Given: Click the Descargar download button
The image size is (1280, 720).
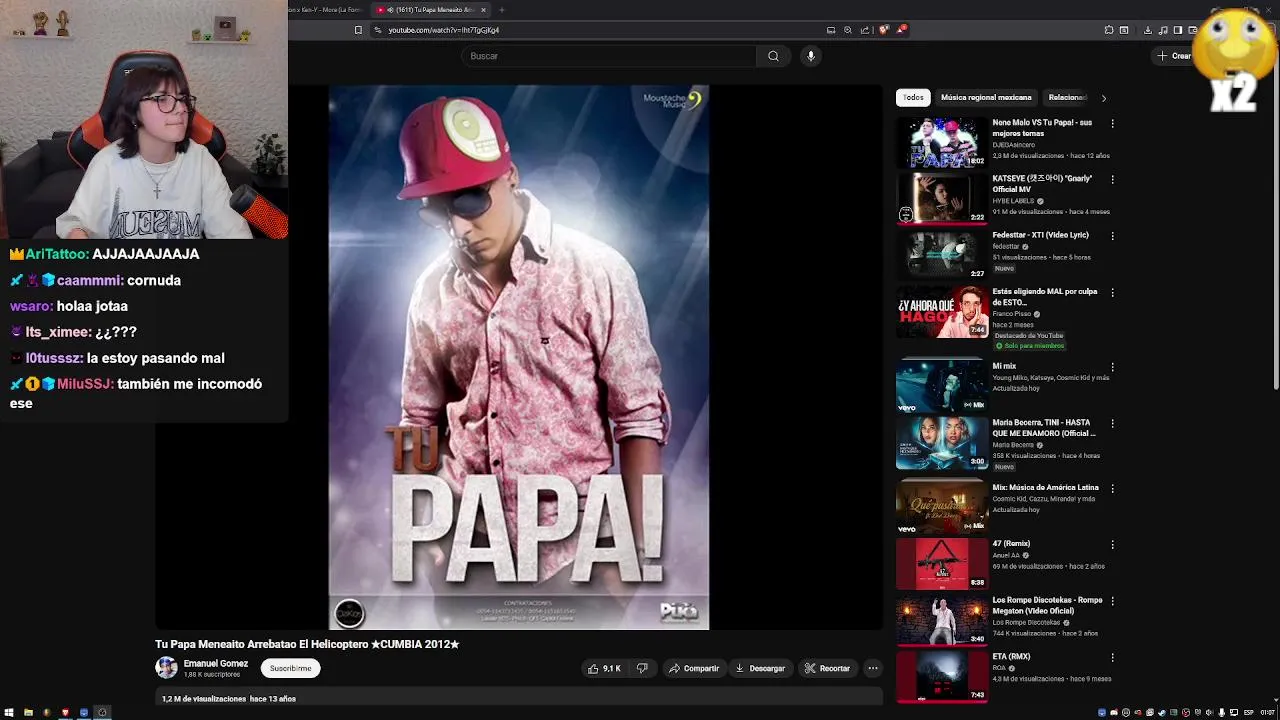Looking at the screenshot, I should (760, 668).
